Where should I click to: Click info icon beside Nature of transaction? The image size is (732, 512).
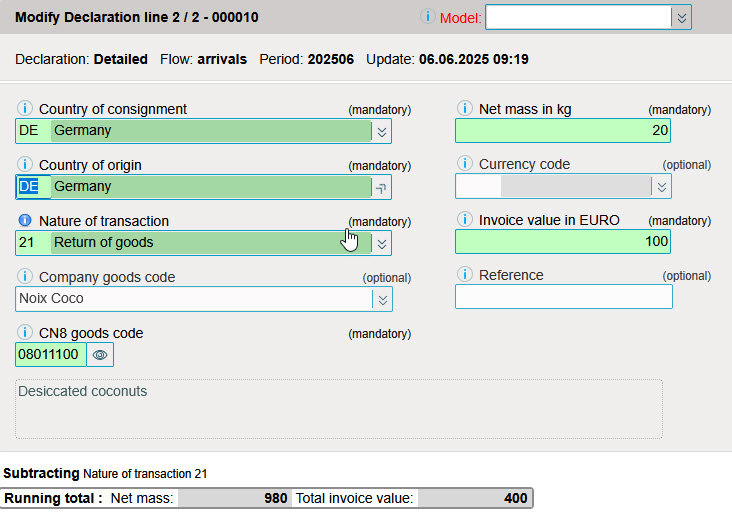[26, 221]
